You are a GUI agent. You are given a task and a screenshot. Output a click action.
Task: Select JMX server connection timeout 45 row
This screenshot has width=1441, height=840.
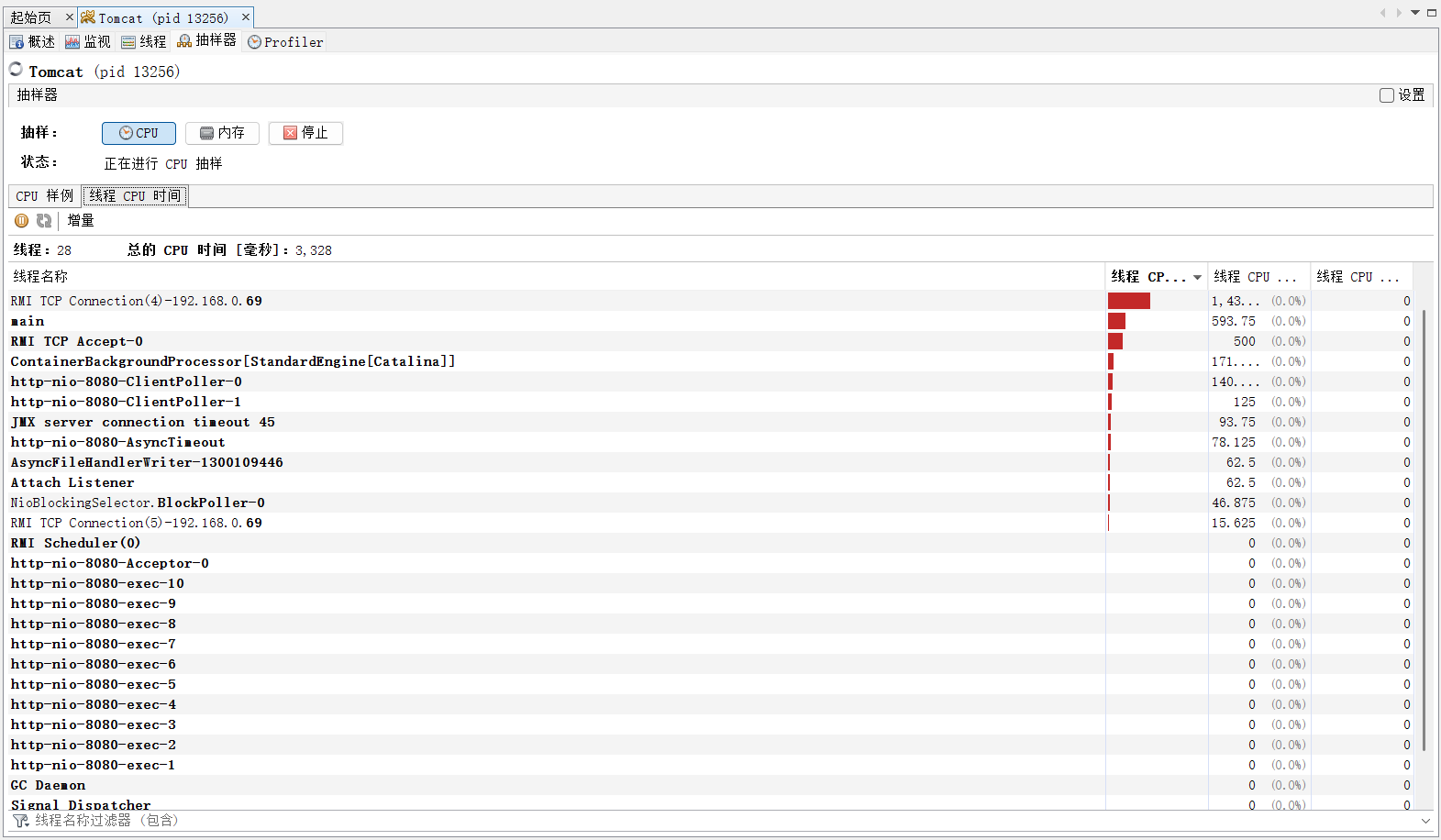[711, 422]
